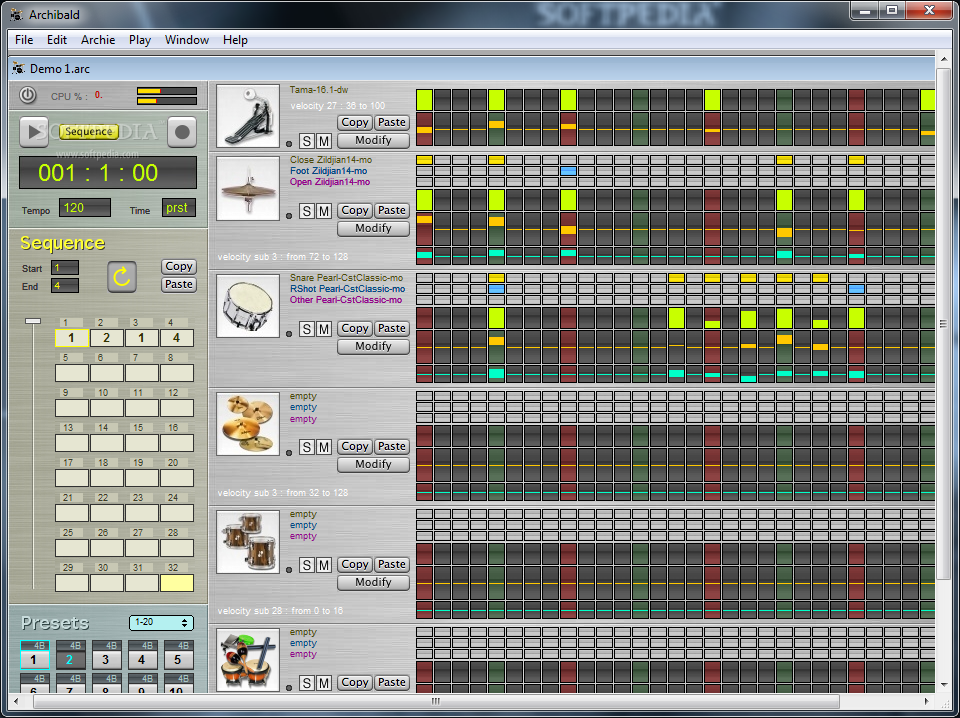
Task: Select sequence slot 2 containing pattern 2
Action: [107, 338]
